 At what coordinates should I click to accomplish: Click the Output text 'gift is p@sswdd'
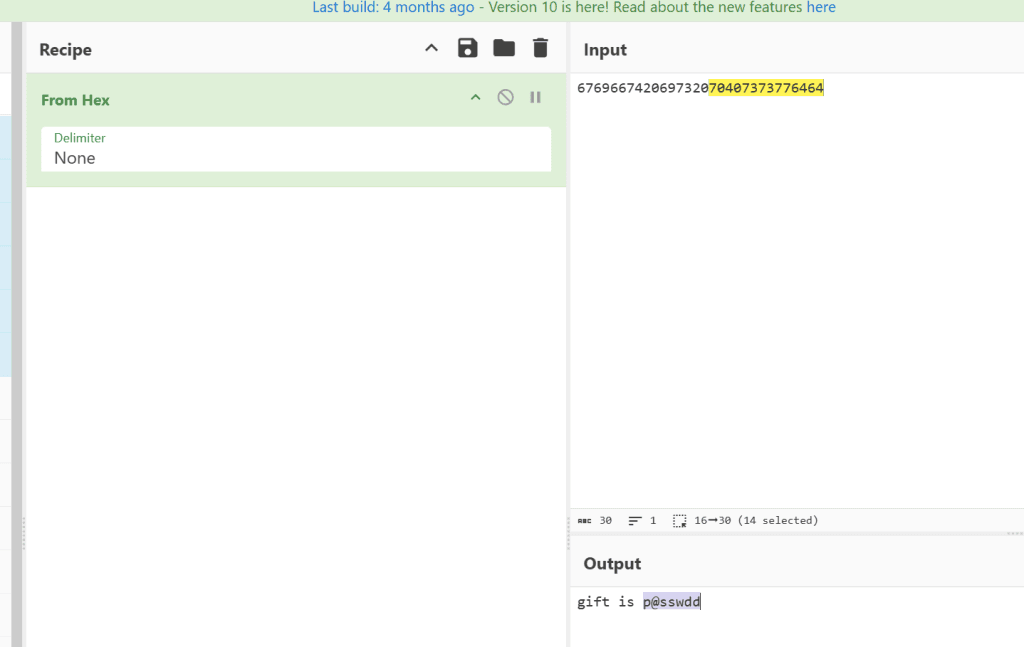click(639, 602)
